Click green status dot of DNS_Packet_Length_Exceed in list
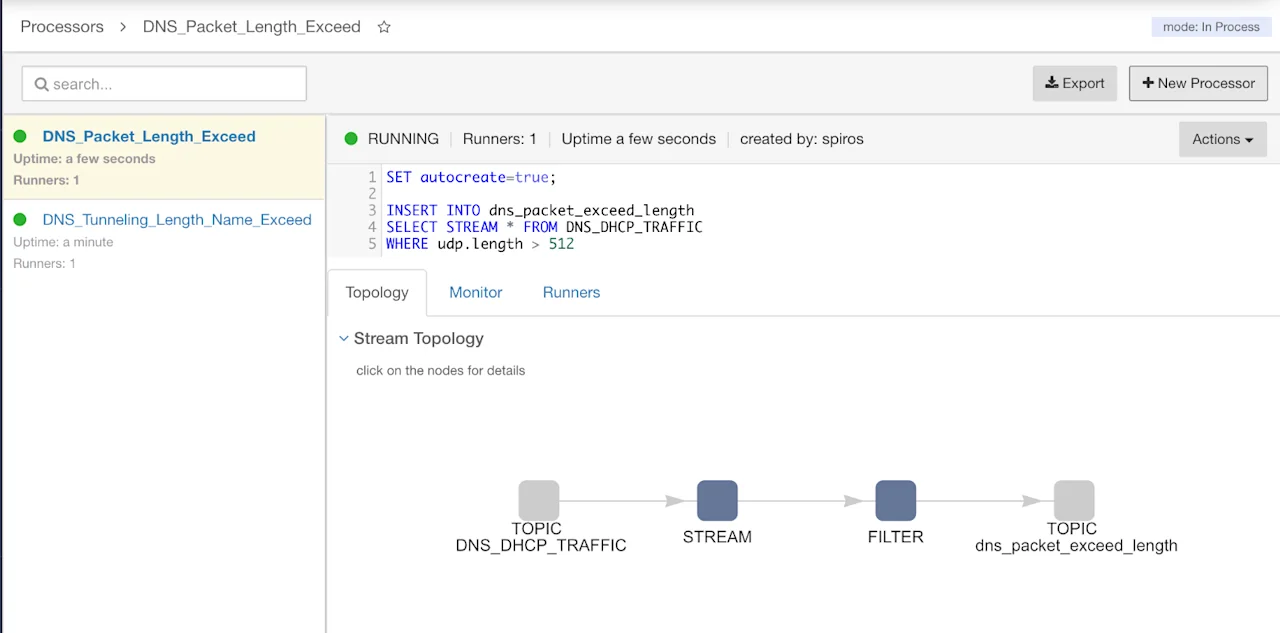The height and width of the screenshot is (633, 1280). [20, 136]
